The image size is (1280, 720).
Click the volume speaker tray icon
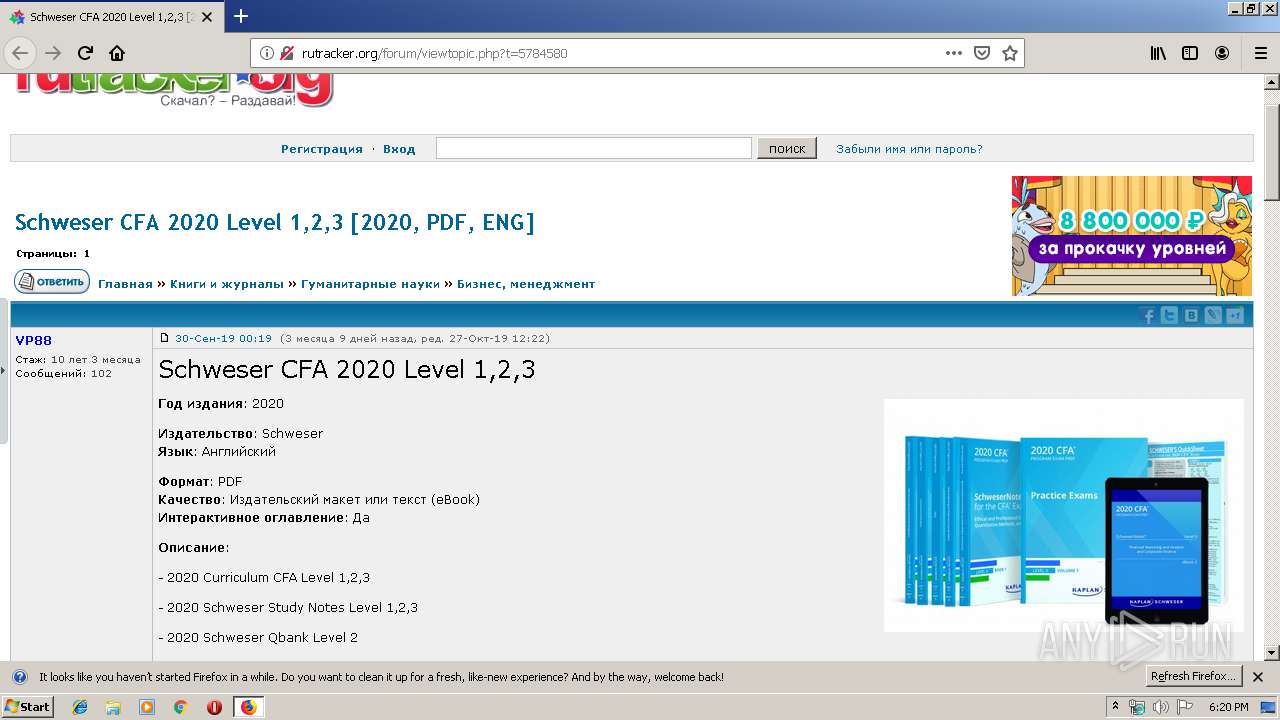pyautogui.click(x=1160, y=707)
